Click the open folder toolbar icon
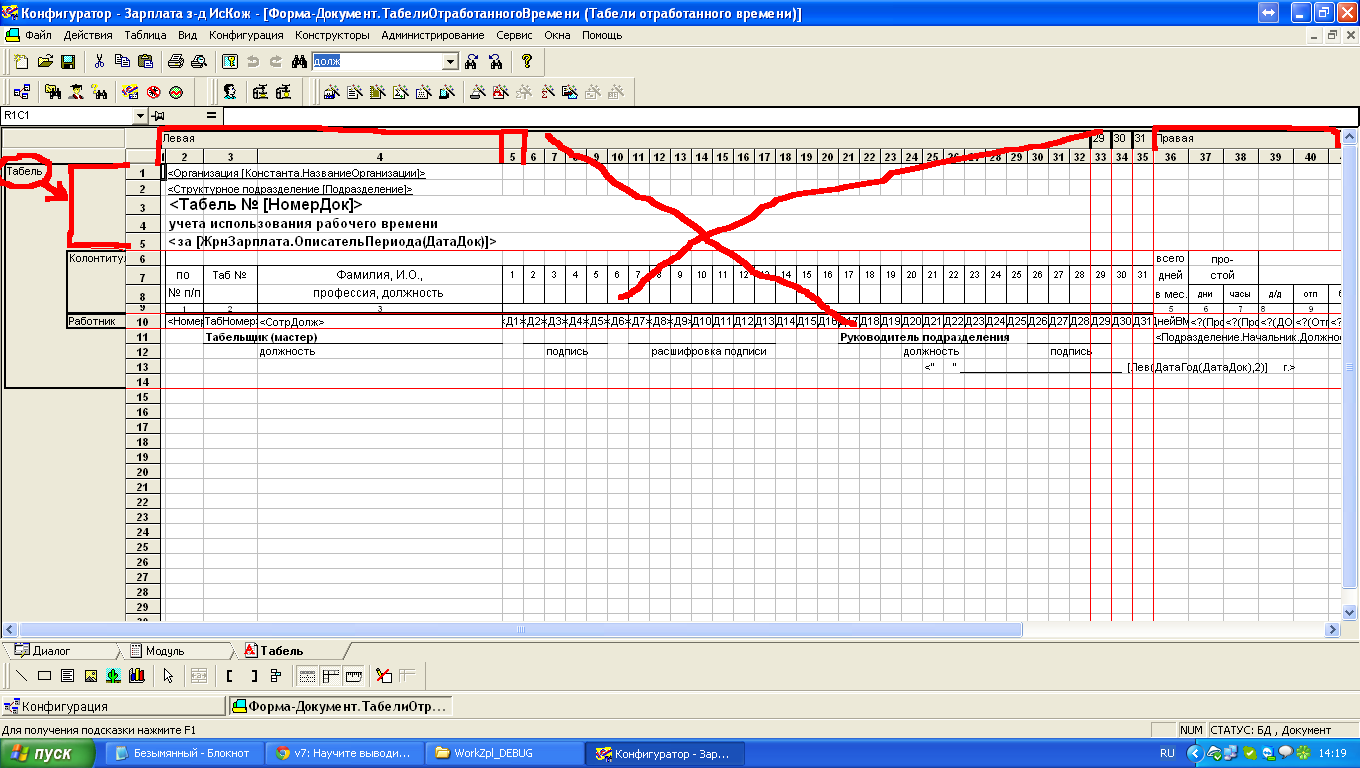Image resolution: width=1360 pixels, height=768 pixels. tap(45, 61)
